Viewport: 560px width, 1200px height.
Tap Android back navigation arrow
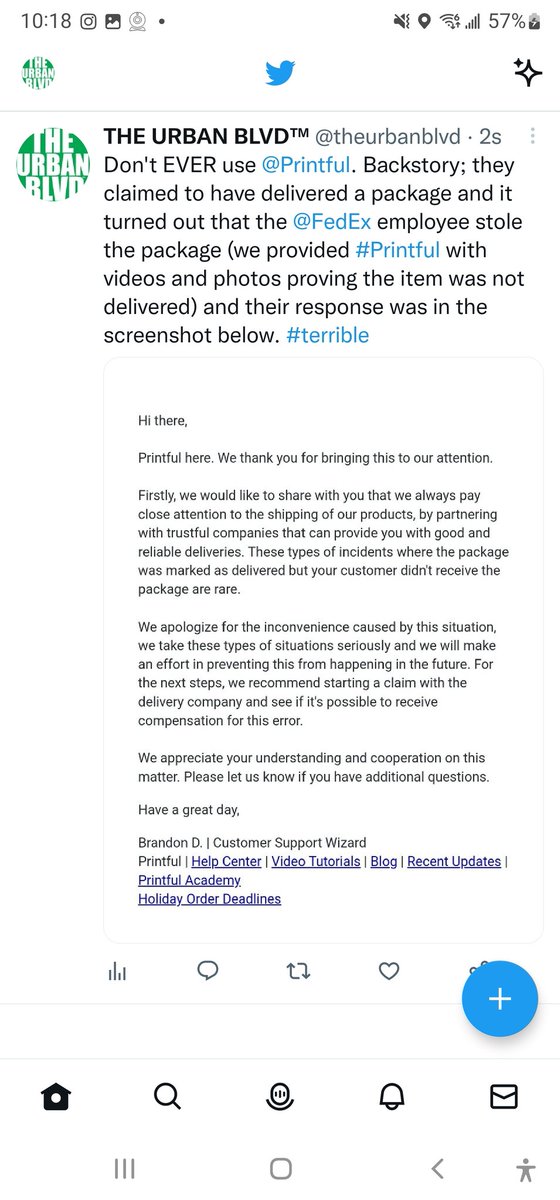(x=437, y=1168)
